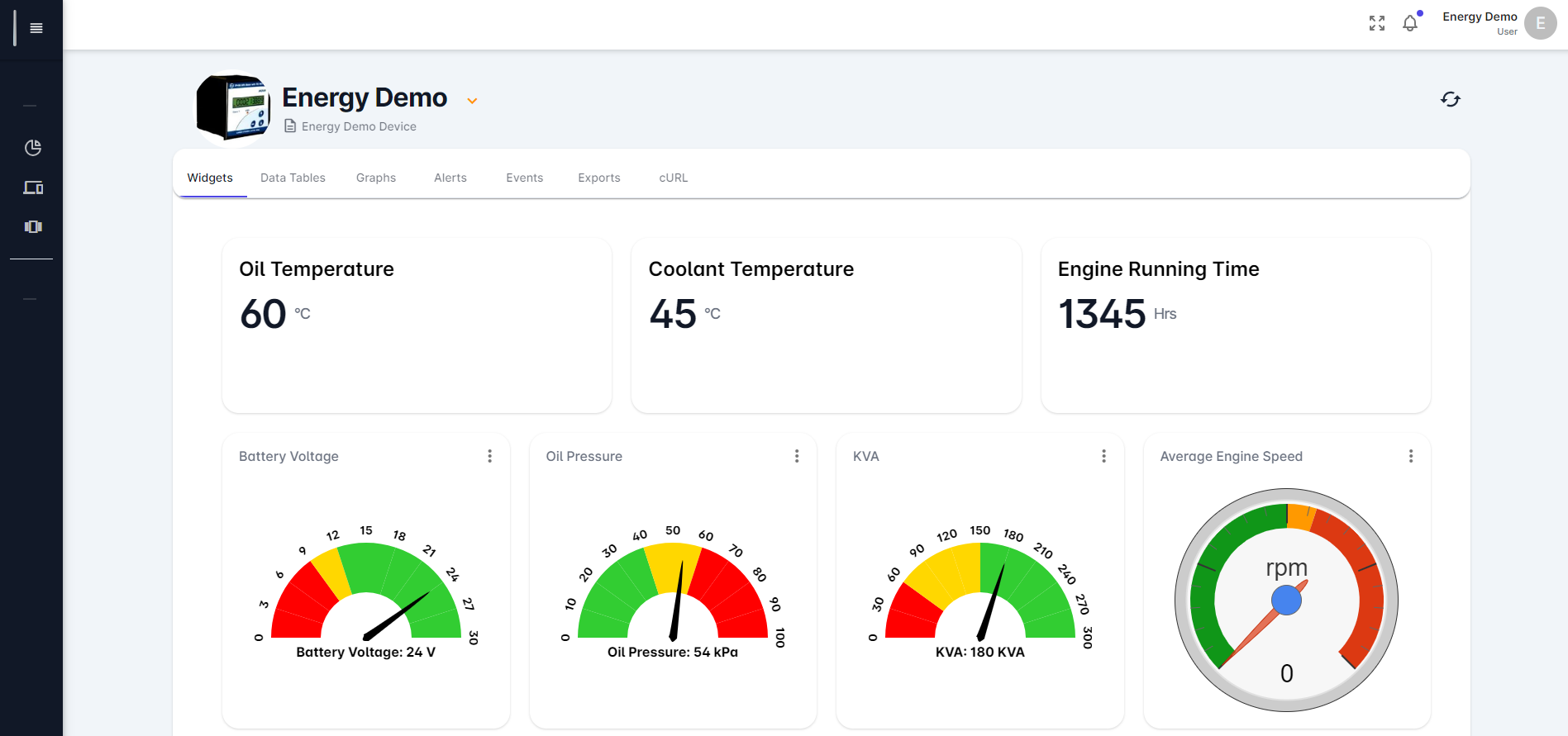Click the Average Engine Speed title
This screenshot has height=736, width=1568.
tap(1232, 456)
